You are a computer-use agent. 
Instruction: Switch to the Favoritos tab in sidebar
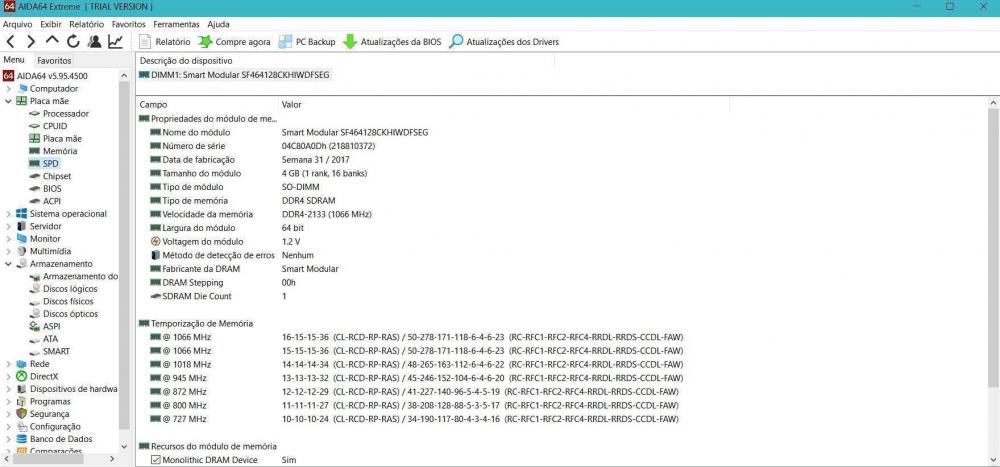(x=54, y=61)
